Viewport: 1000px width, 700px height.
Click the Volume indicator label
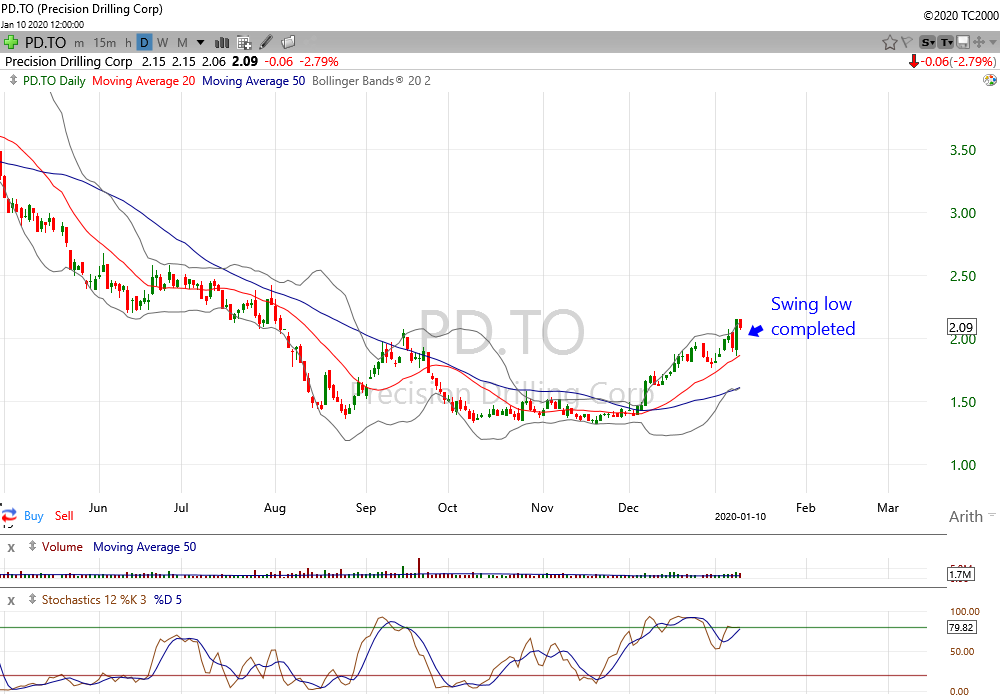[62, 547]
